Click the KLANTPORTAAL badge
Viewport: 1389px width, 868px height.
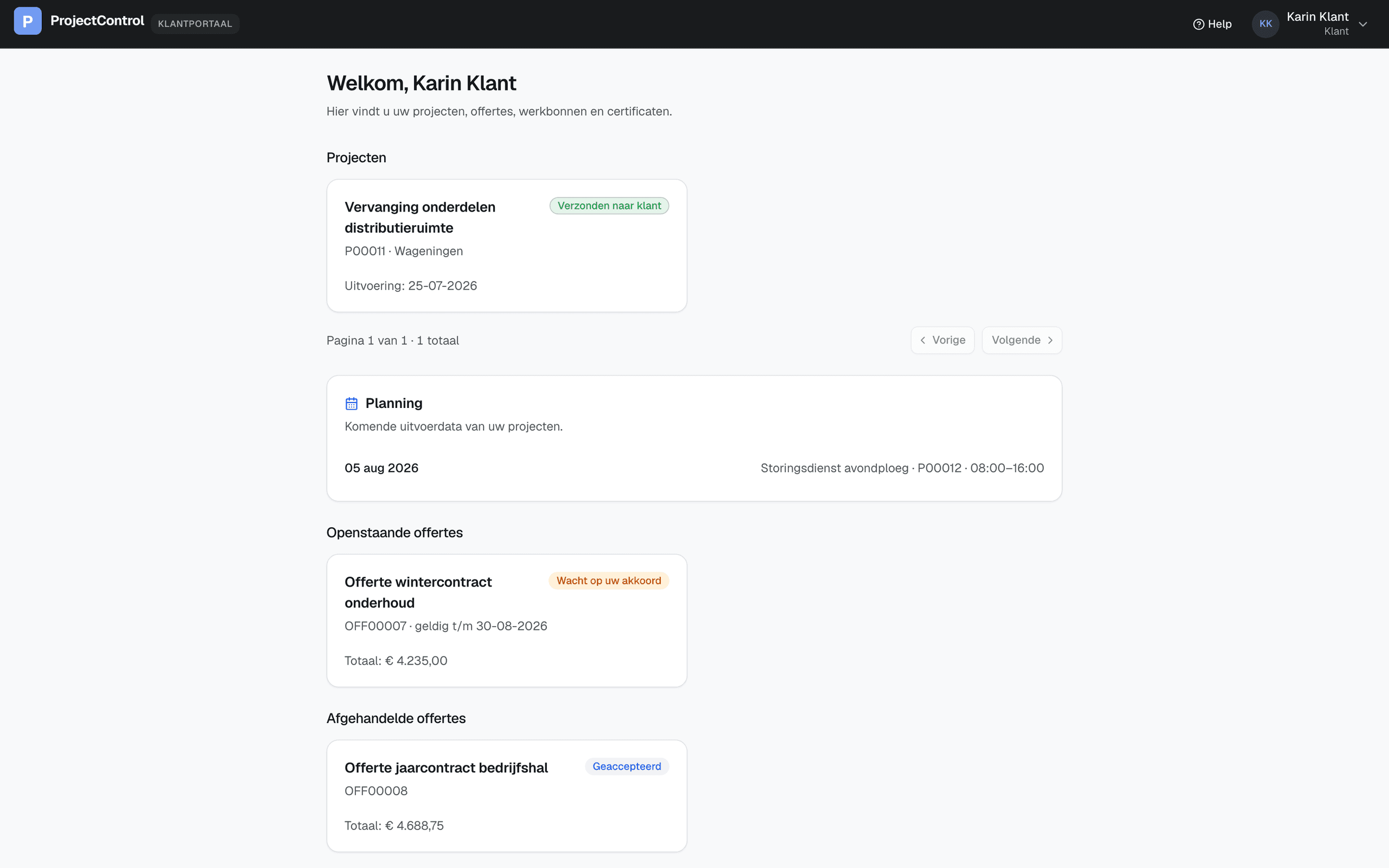[195, 24]
